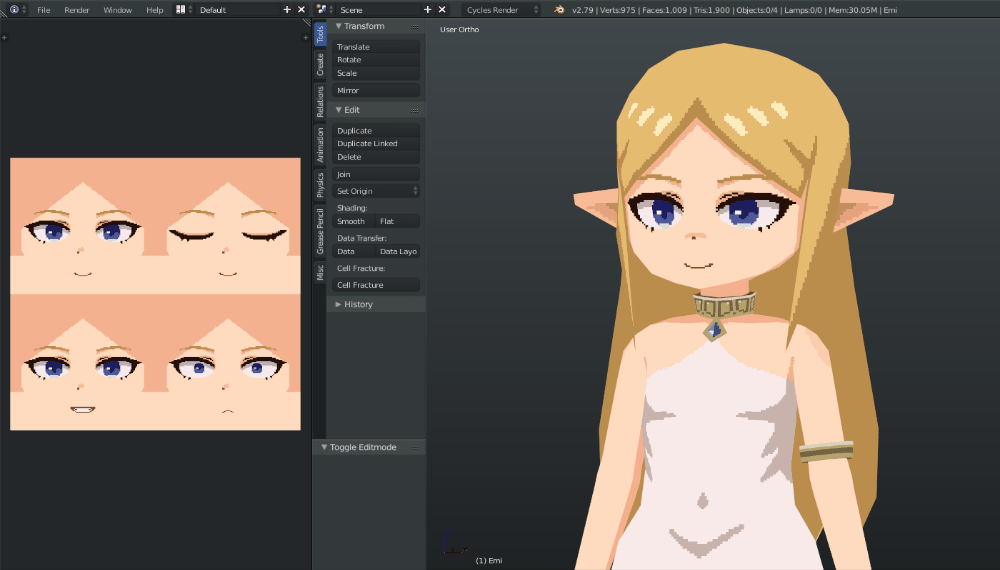This screenshot has width=1000, height=570.
Task: Switch to the Create tab
Action: coord(320,64)
